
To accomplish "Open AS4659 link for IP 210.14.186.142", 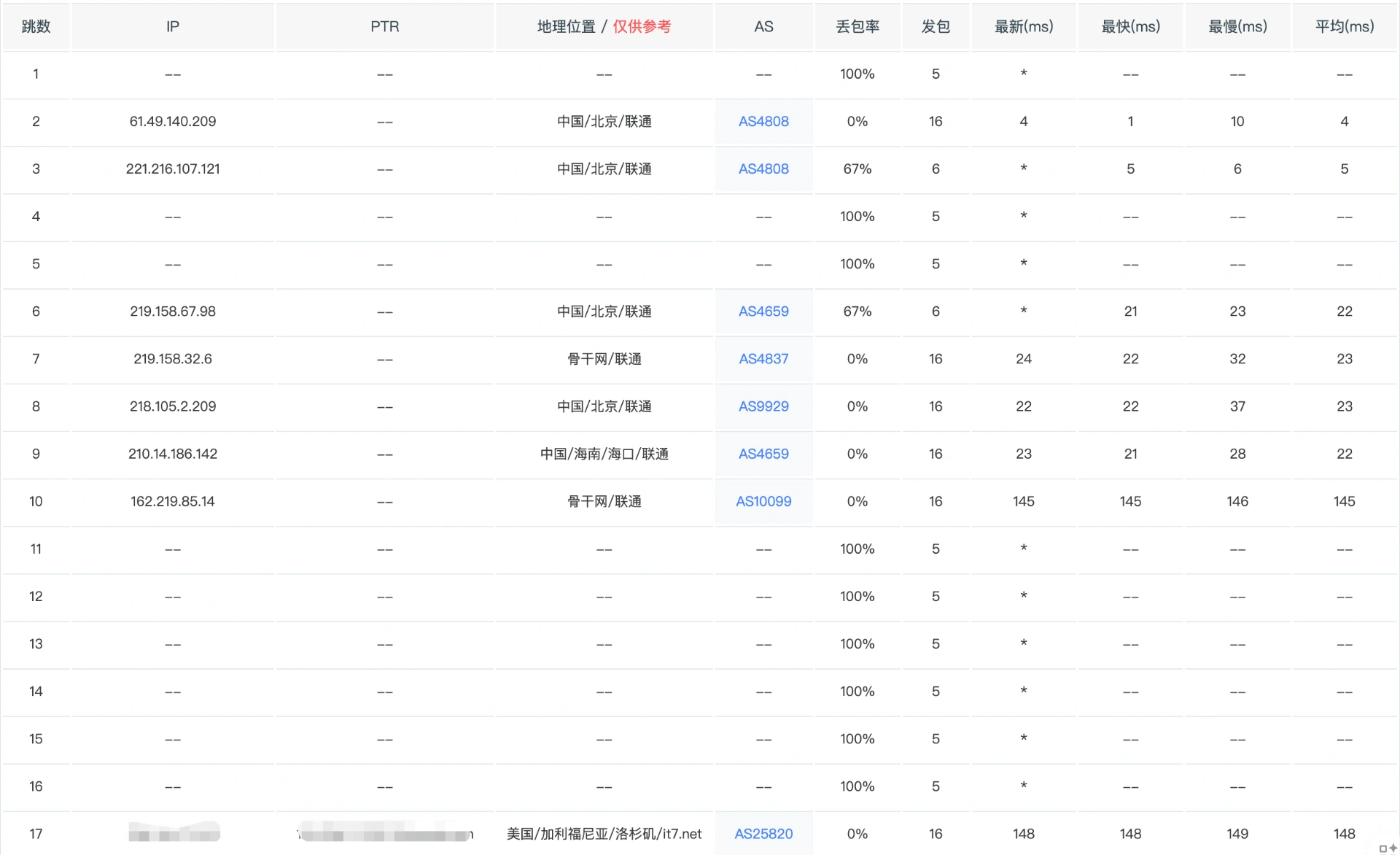I will click(763, 453).
